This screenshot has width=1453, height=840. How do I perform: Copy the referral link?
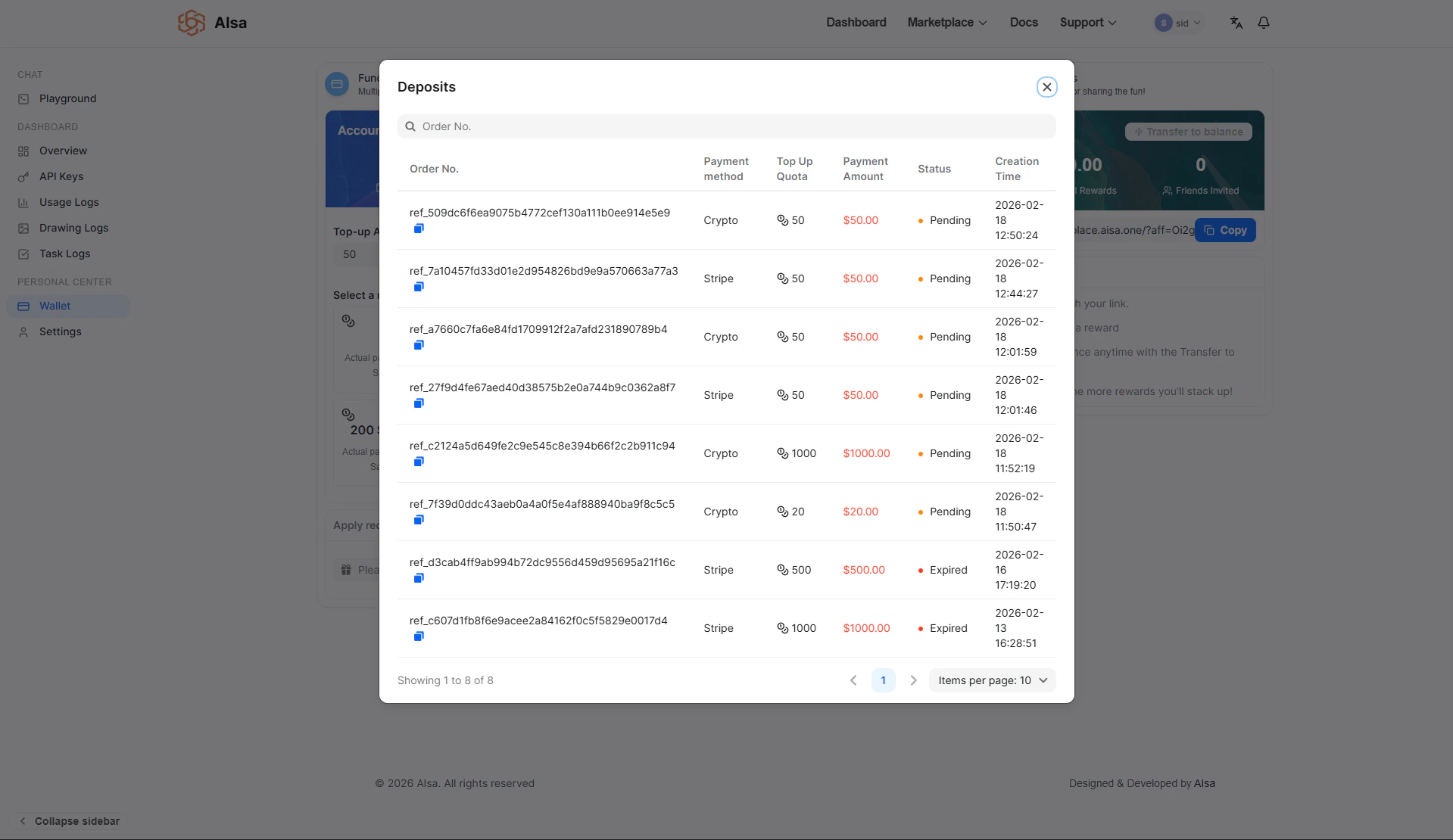tap(1225, 230)
